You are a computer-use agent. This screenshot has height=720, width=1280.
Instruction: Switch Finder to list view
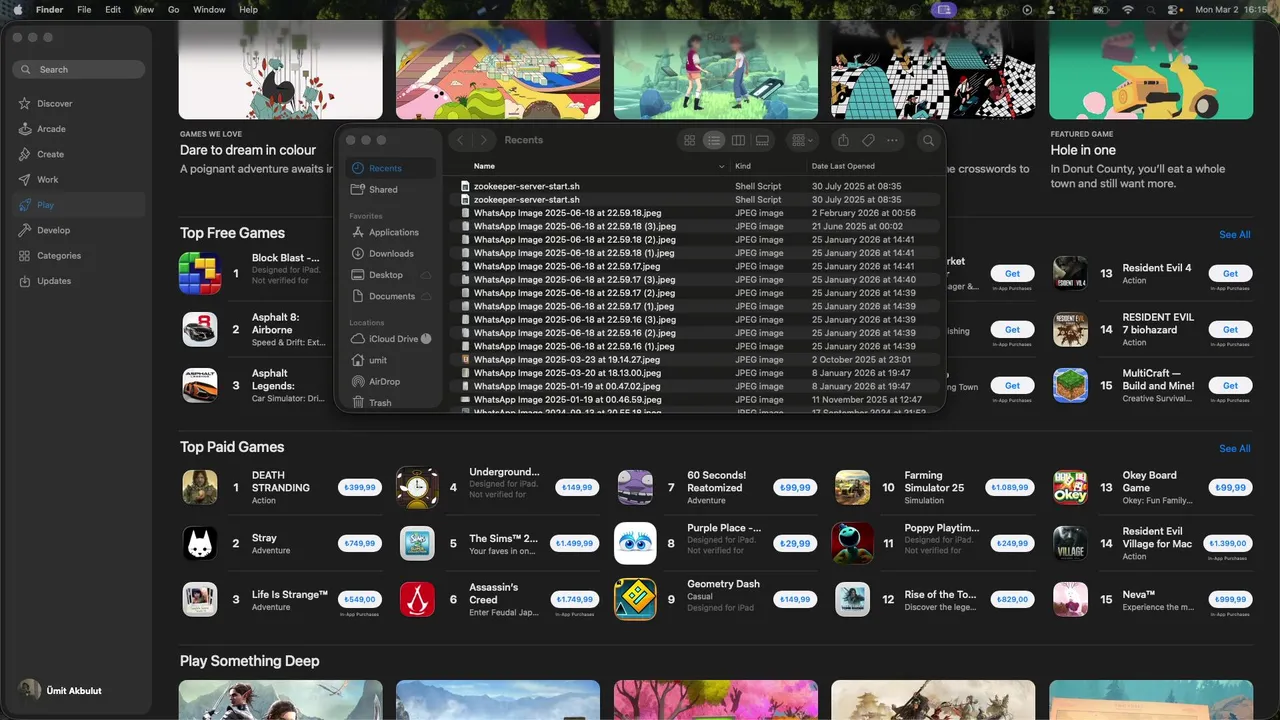click(714, 141)
